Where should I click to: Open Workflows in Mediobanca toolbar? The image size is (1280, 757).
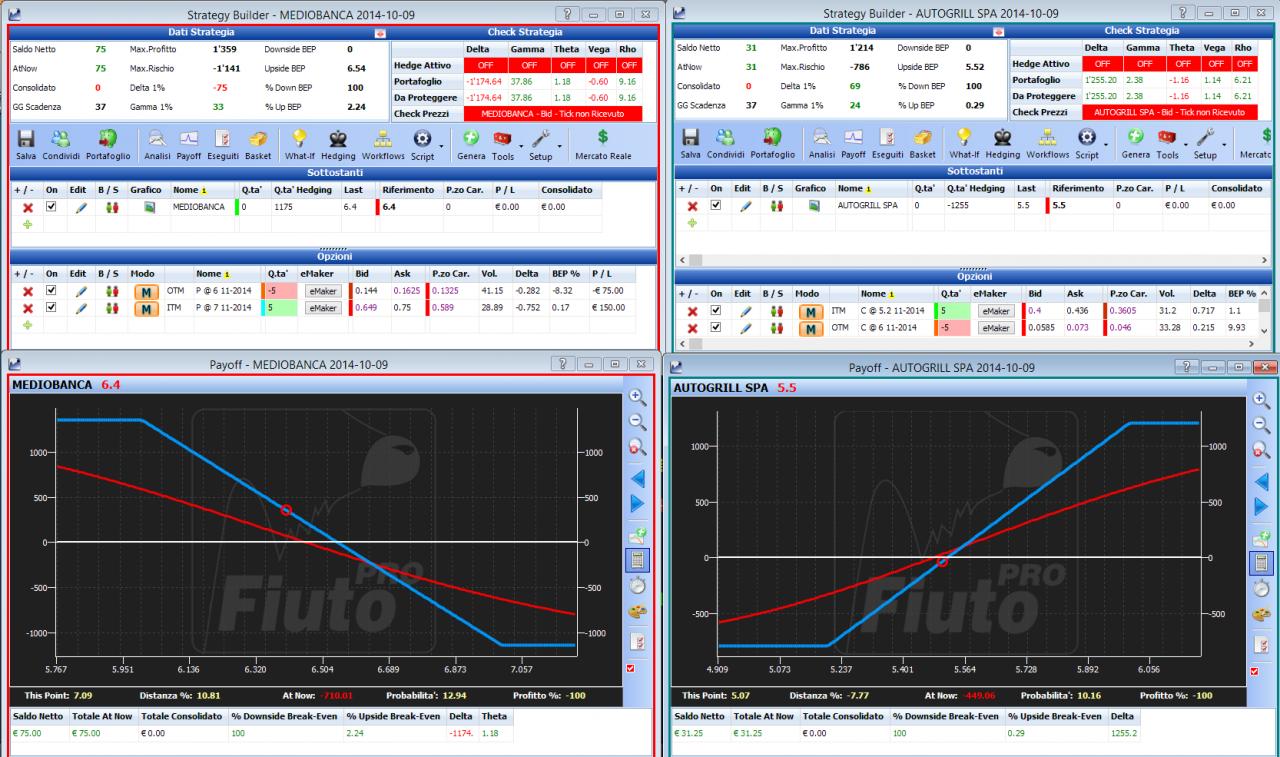click(x=383, y=144)
